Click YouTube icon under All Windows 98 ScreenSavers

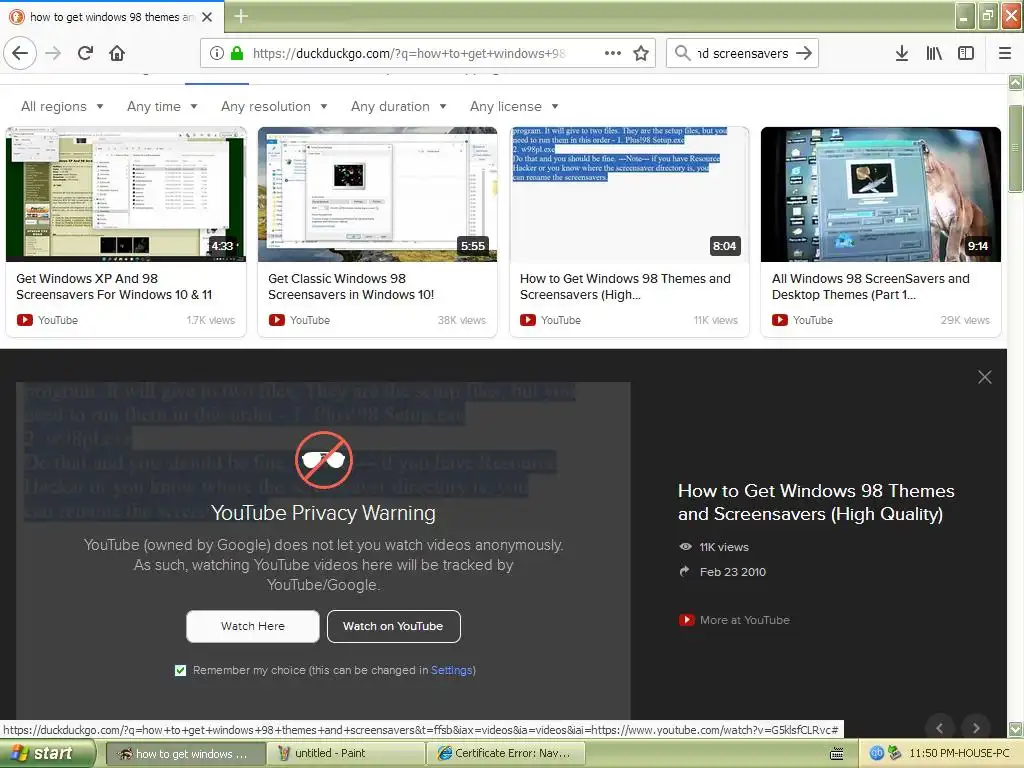click(x=780, y=320)
